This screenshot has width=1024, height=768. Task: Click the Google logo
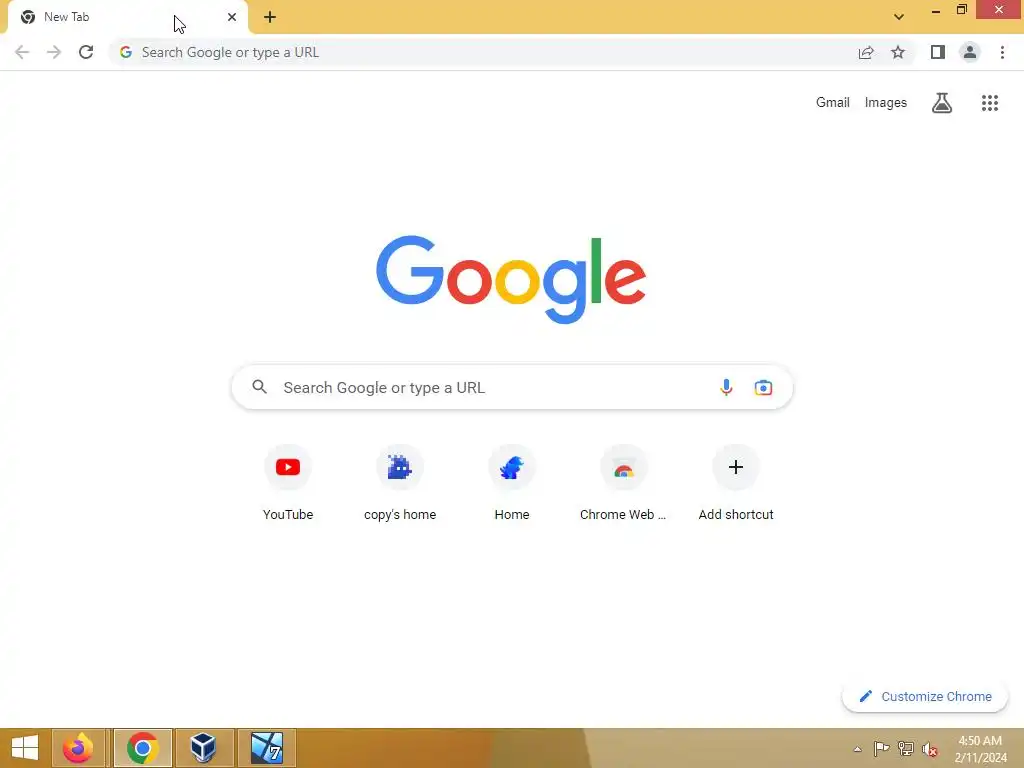511,280
